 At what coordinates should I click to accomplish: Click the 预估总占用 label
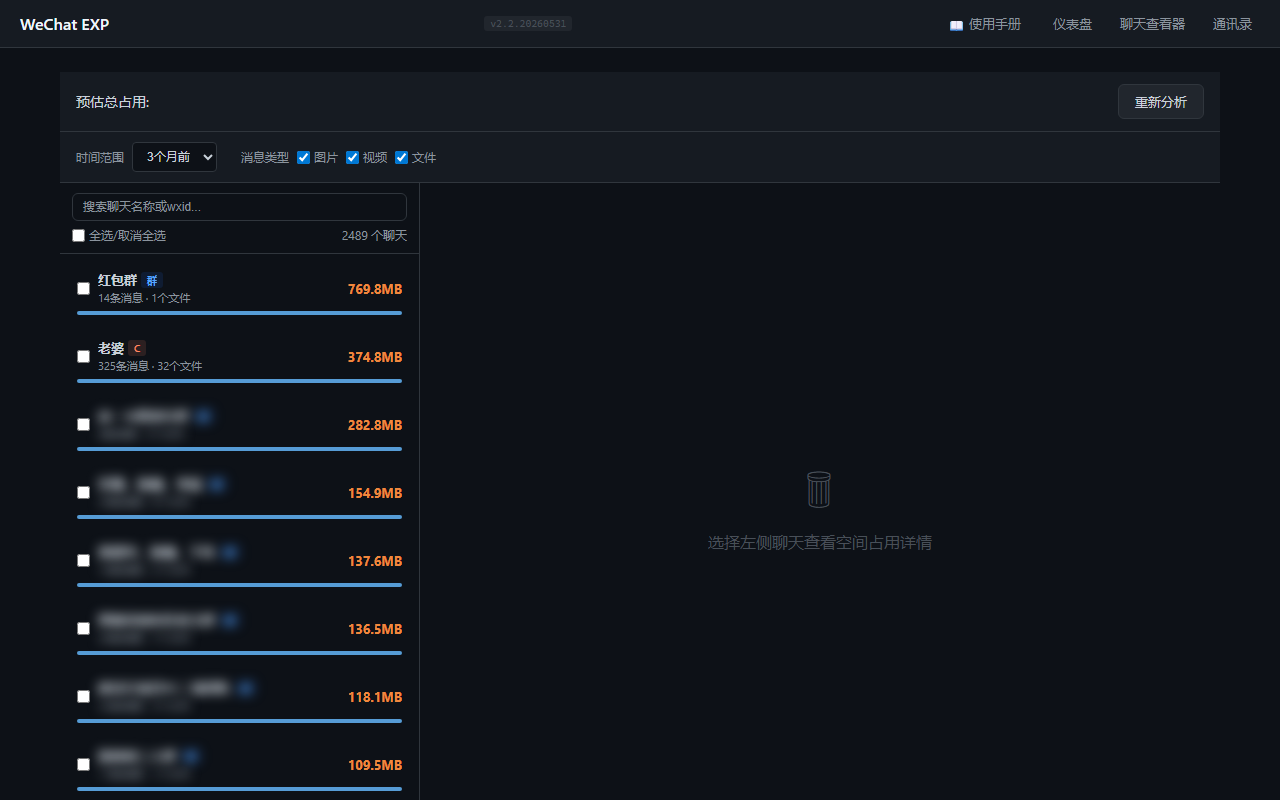tap(112, 102)
